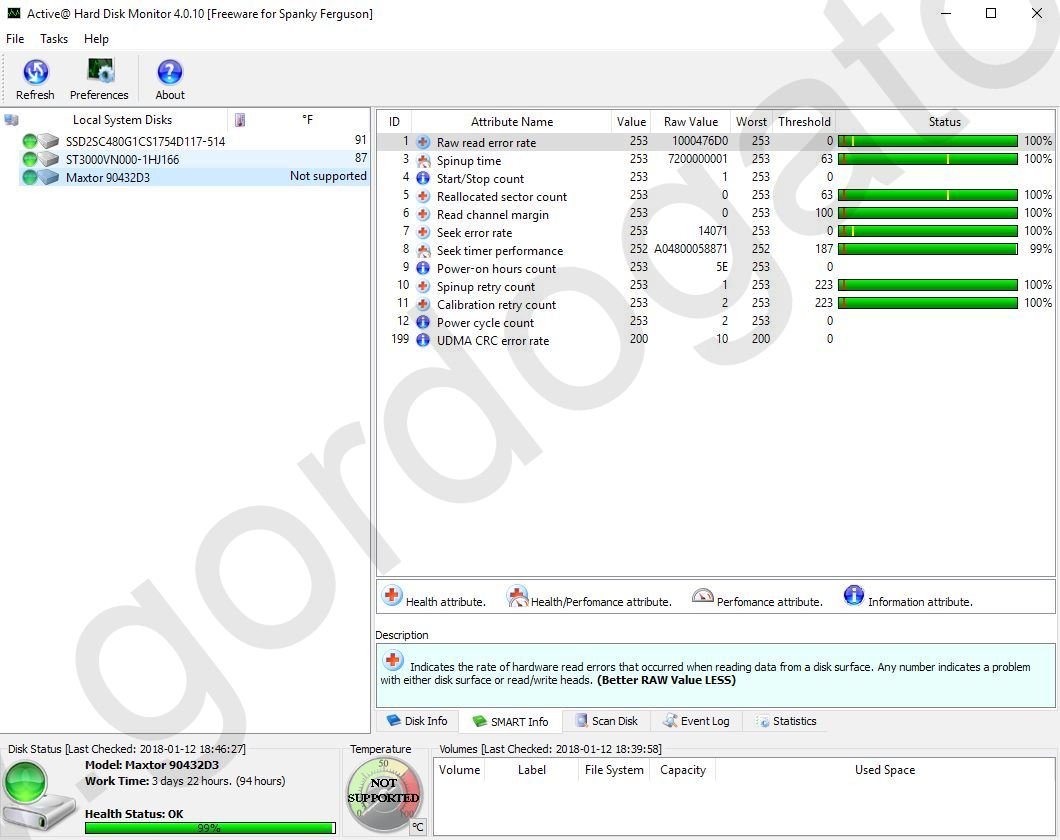Image resolution: width=1060 pixels, height=840 pixels.
Task: Open the File menu
Action: click(15, 39)
